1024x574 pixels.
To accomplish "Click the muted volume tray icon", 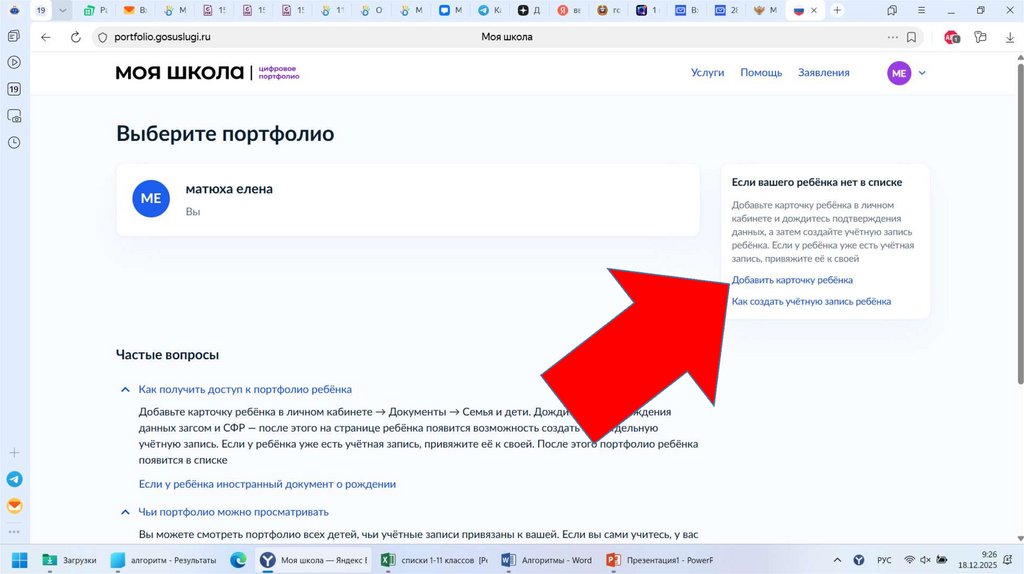I will (925, 560).
